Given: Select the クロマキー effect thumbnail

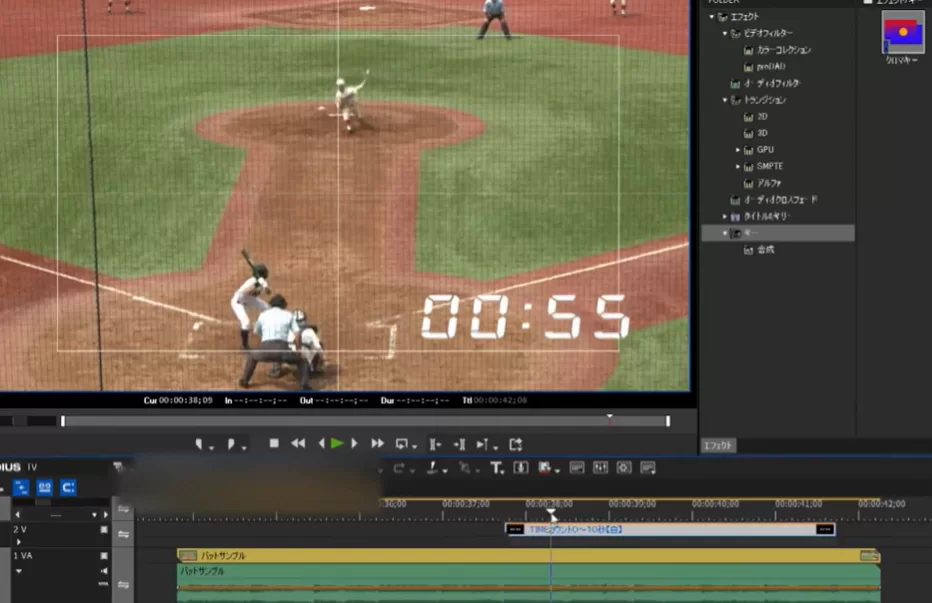Looking at the screenshot, I should (x=902, y=32).
